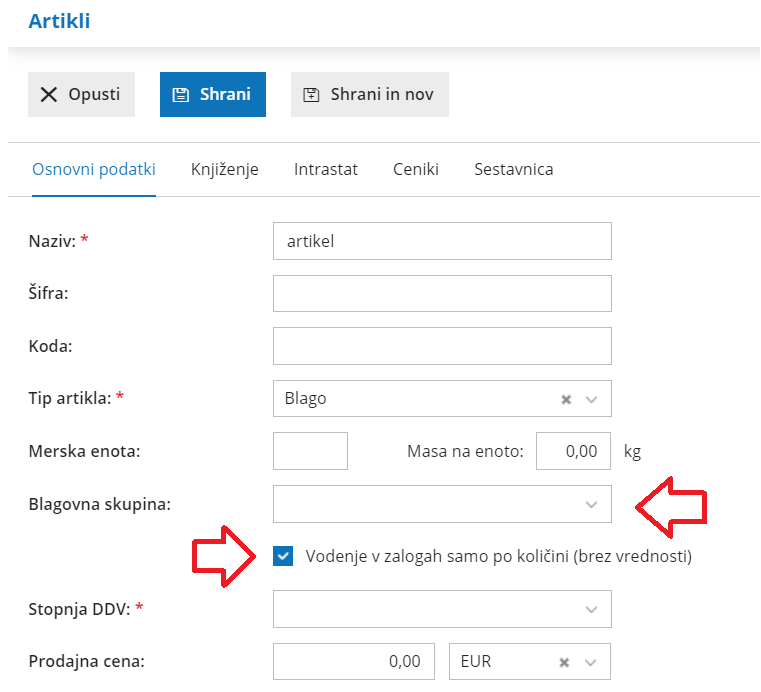Expand the EUR currency dropdown arrow
This screenshot has height=692, width=761.
coord(591,662)
